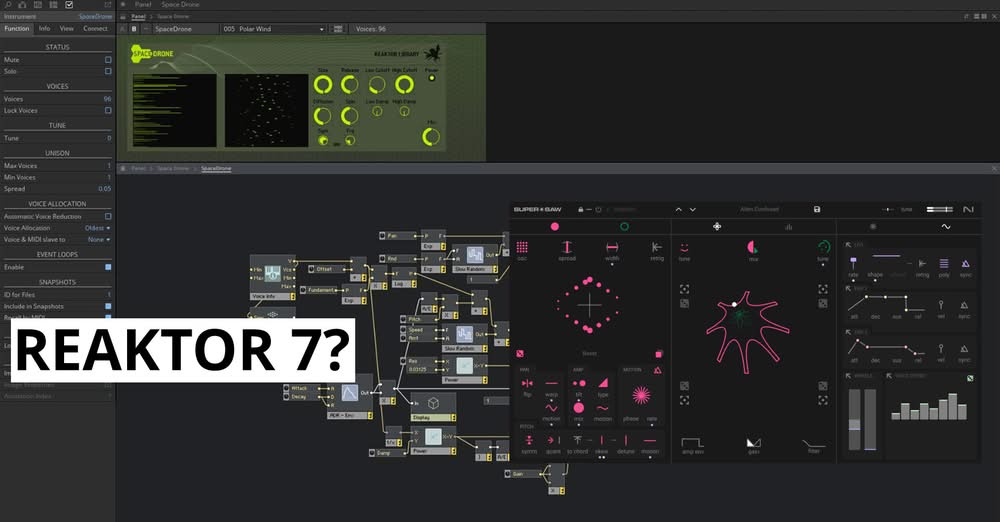Open the search magnifier in the side pane toolbar
1000x522 pixels.
point(7,4)
